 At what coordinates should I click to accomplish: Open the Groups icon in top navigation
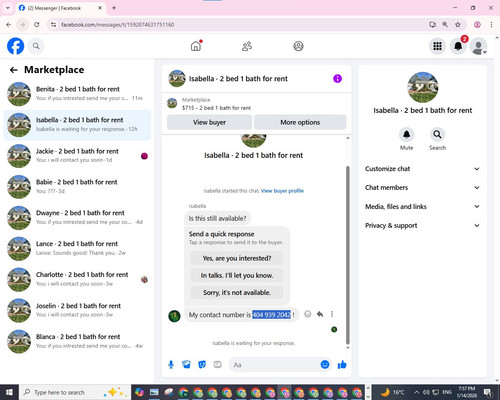[298, 46]
